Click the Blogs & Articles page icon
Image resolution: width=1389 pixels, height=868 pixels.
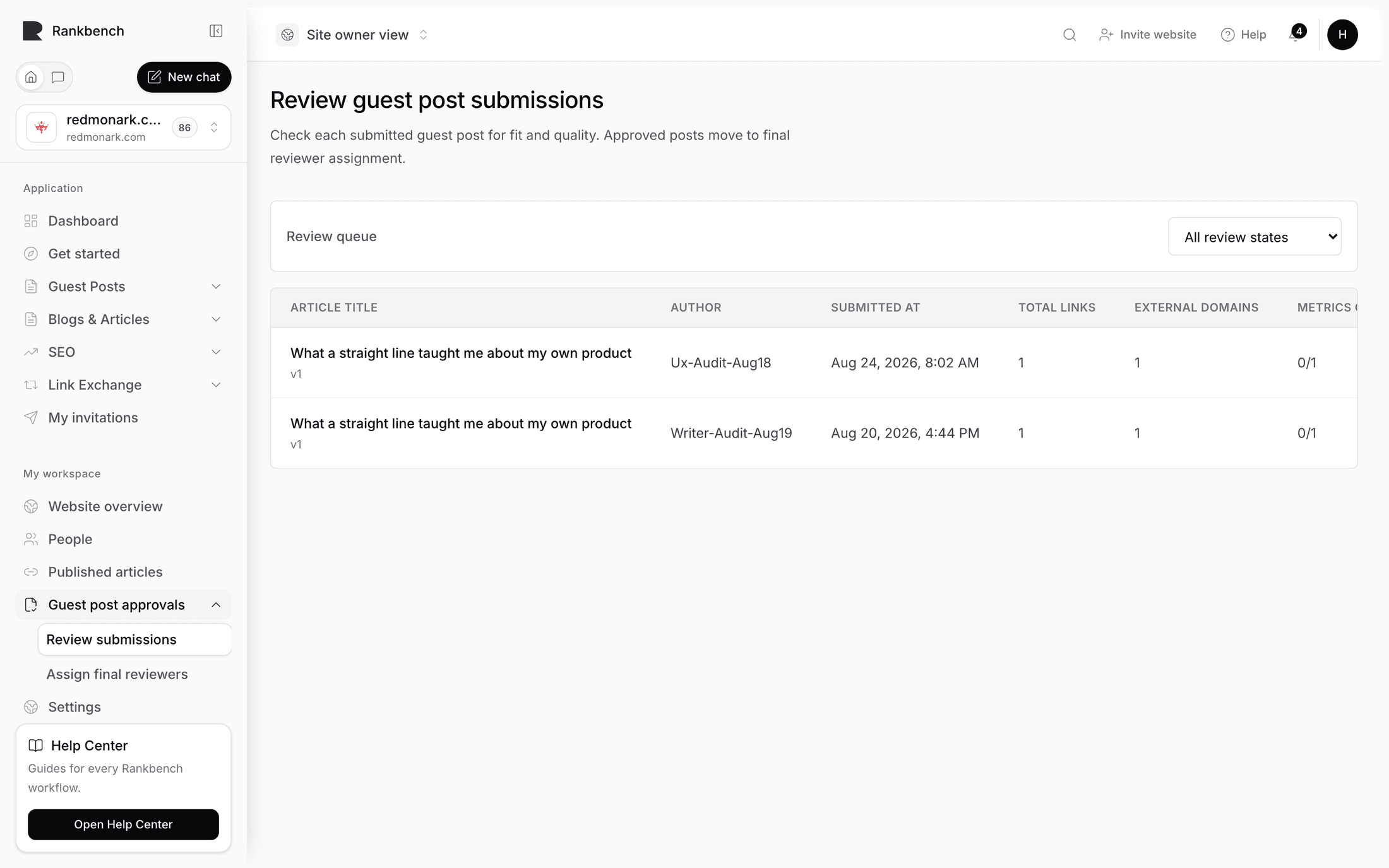pyautogui.click(x=31, y=319)
